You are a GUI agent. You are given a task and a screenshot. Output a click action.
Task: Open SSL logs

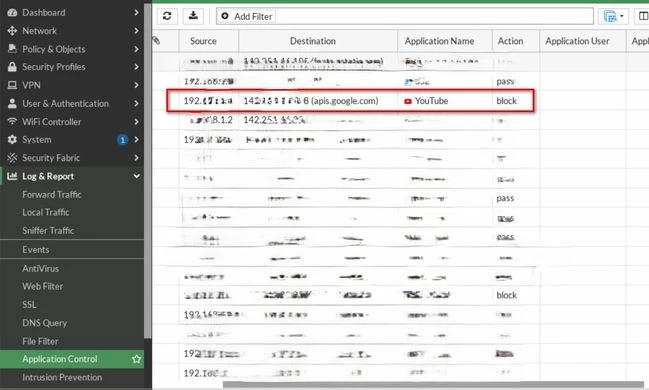point(29,304)
